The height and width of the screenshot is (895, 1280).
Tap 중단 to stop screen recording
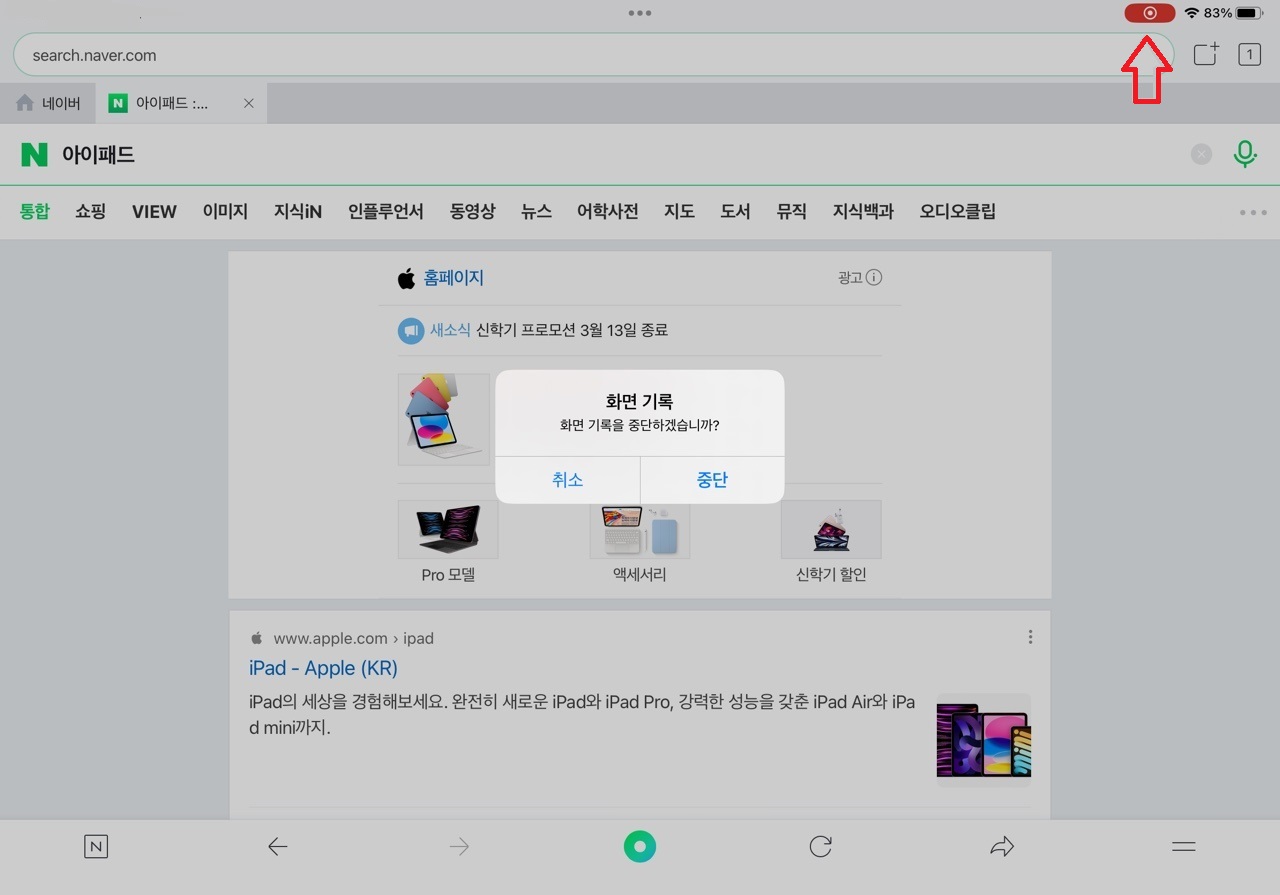(x=712, y=480)
